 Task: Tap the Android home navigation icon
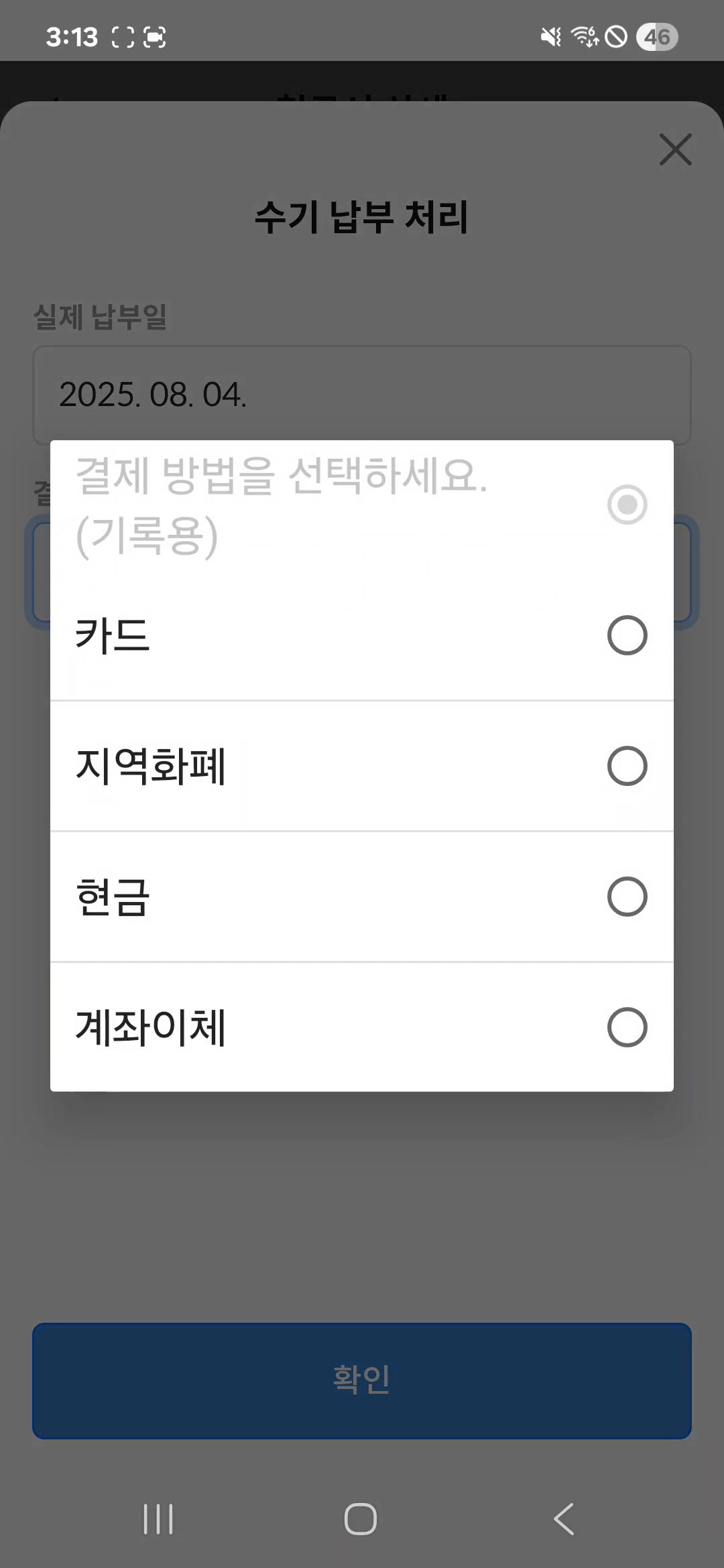coord(361,1518)
